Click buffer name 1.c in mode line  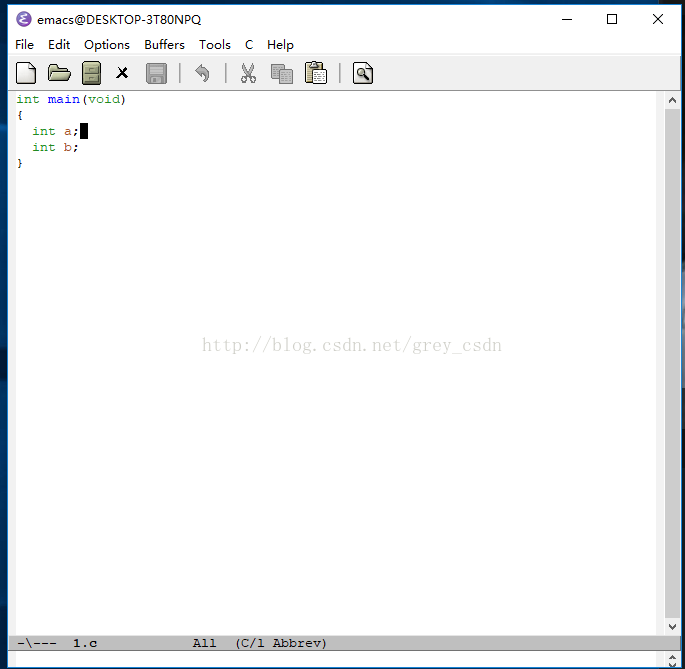[x=85, y=643]
